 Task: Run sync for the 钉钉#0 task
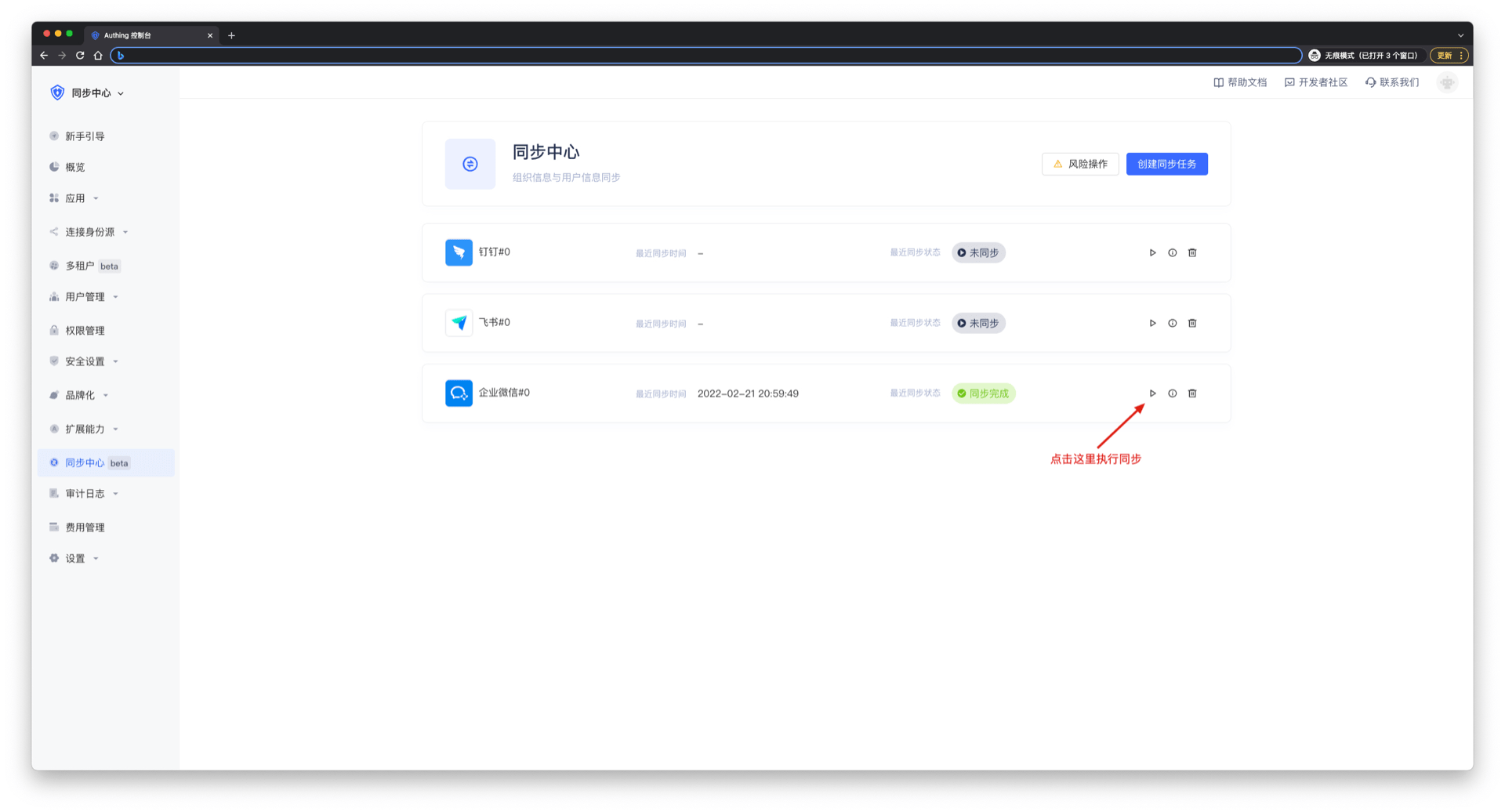(1152, 253)
